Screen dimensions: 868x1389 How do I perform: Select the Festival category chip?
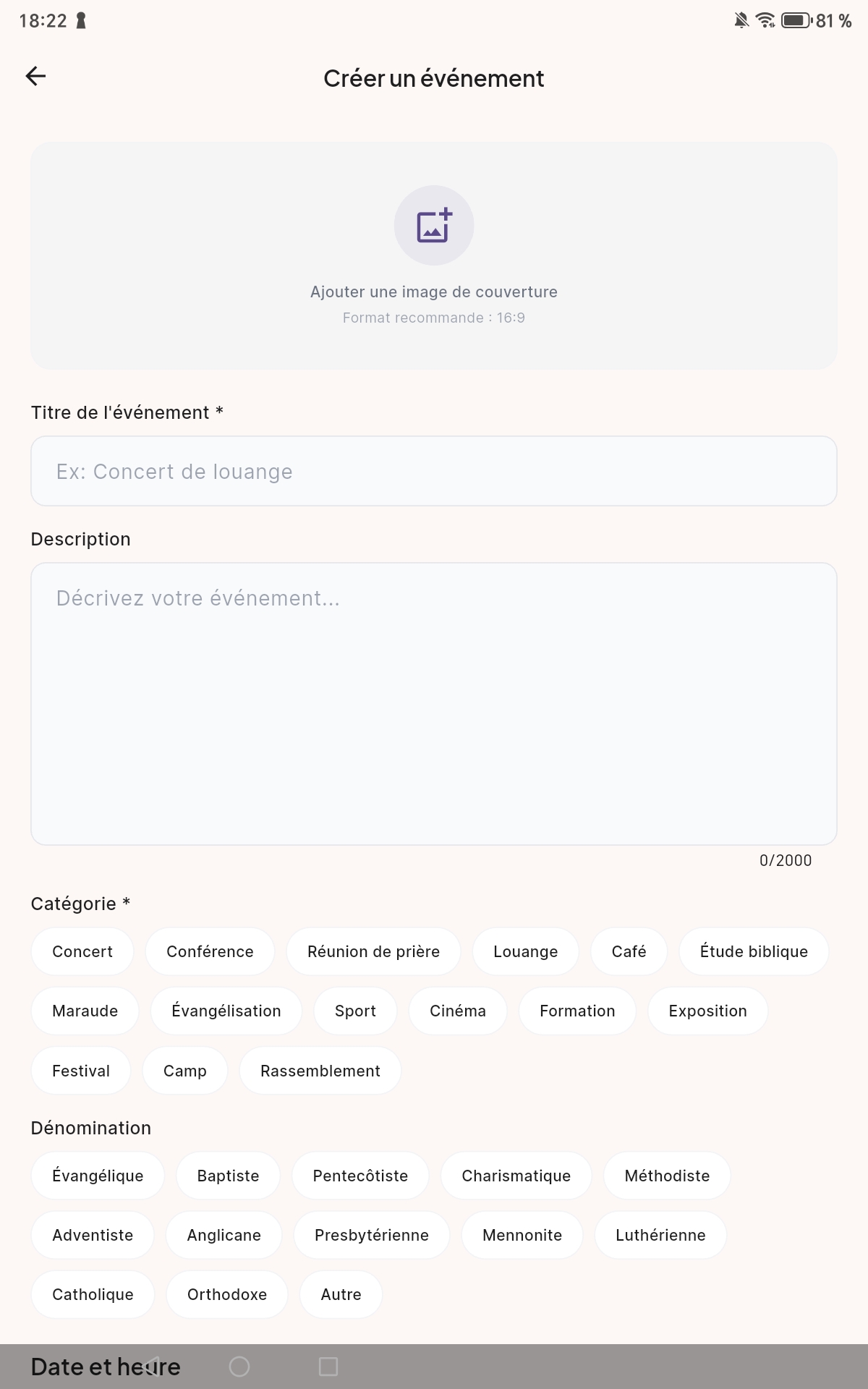tap(81, 1071)
